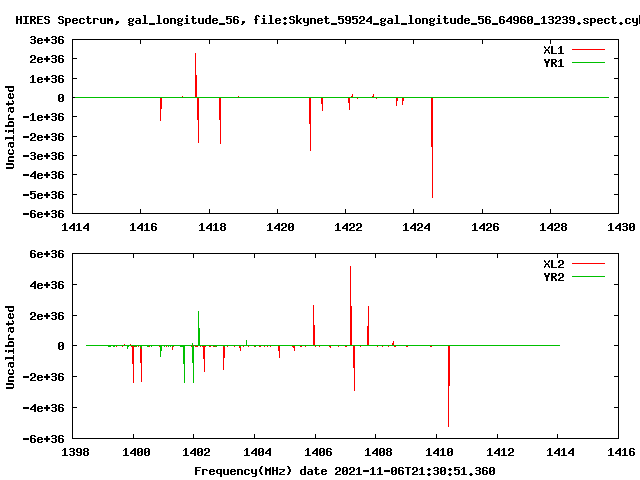Screen dimensions: 640x480
Task: Click the top plot -5e+36 axis label
Action: [x=43, y=195]
